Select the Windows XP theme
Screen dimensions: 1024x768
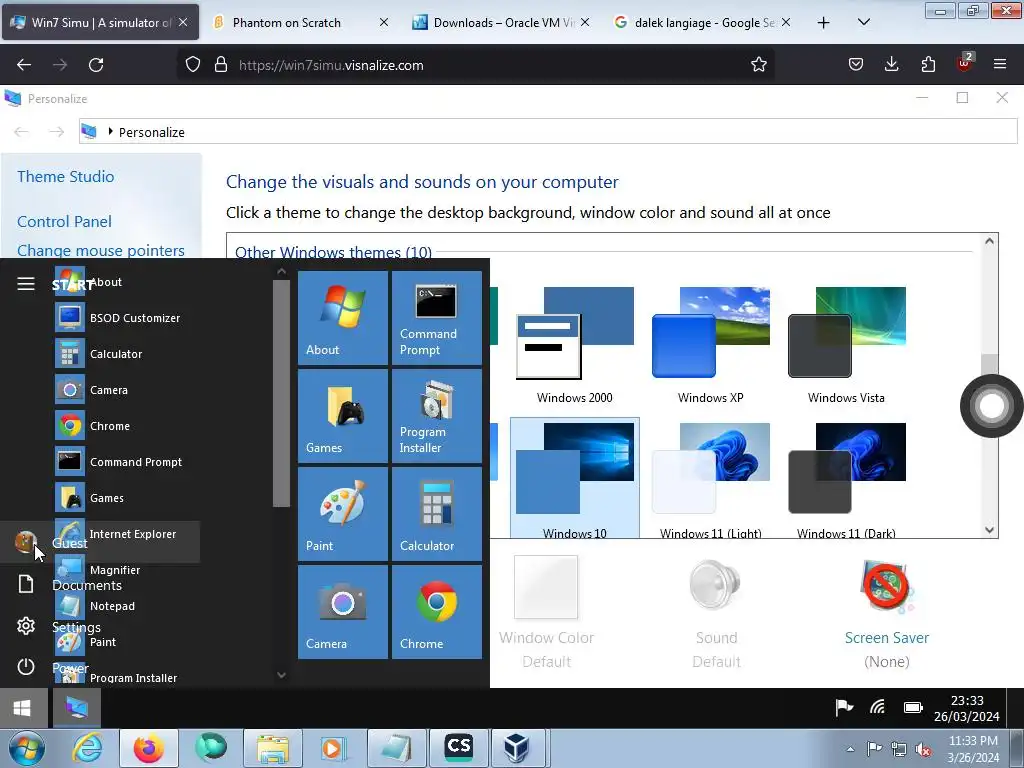711,346
